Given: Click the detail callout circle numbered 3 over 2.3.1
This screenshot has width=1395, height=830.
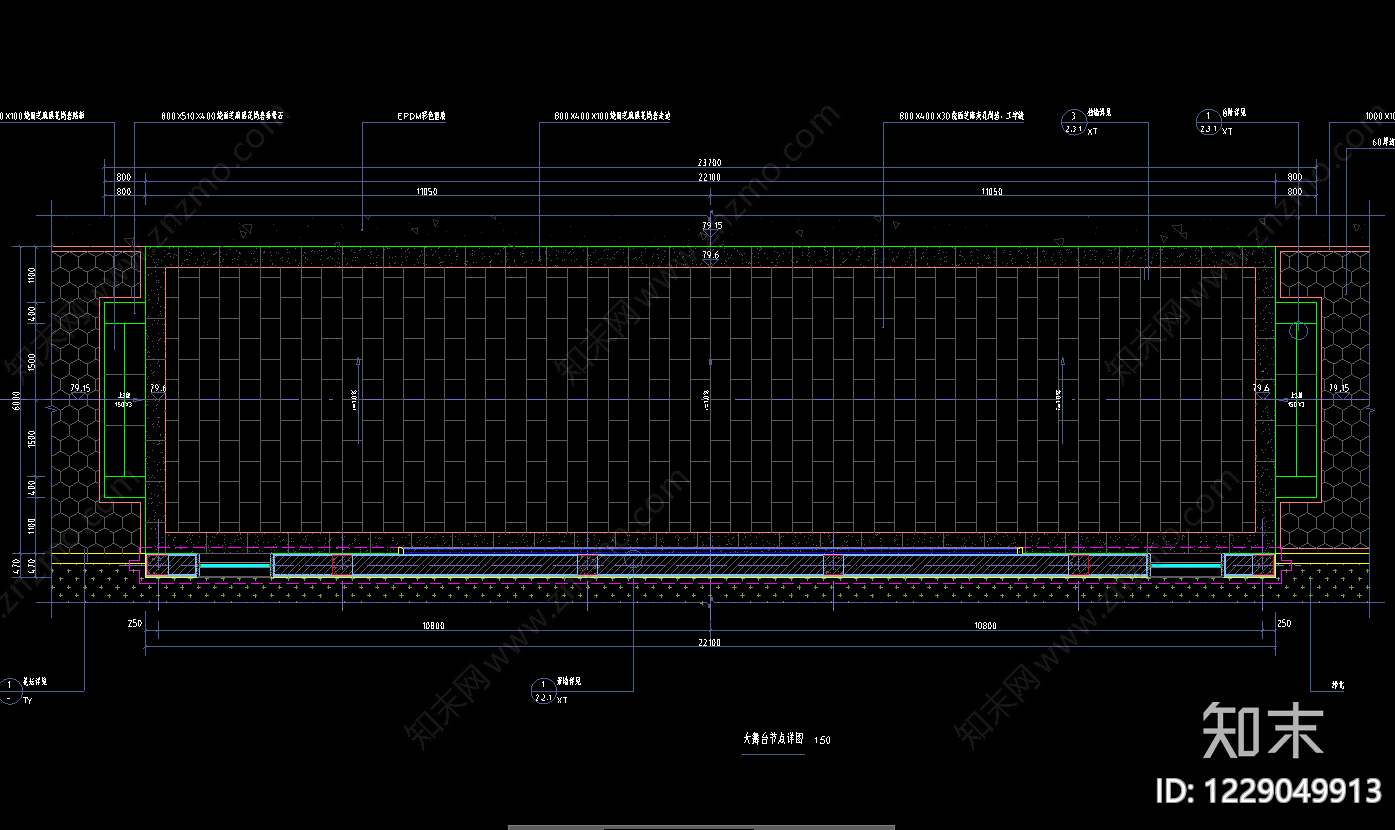Looking at the screenshot, I should pos(1073,122).
